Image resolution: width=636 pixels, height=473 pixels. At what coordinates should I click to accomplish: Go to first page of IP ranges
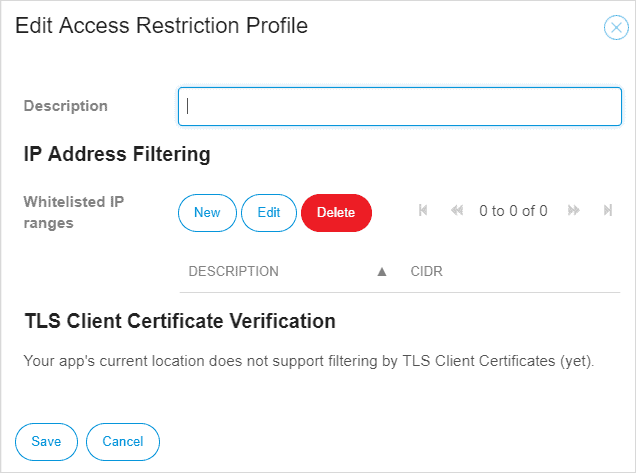[423, 211]
